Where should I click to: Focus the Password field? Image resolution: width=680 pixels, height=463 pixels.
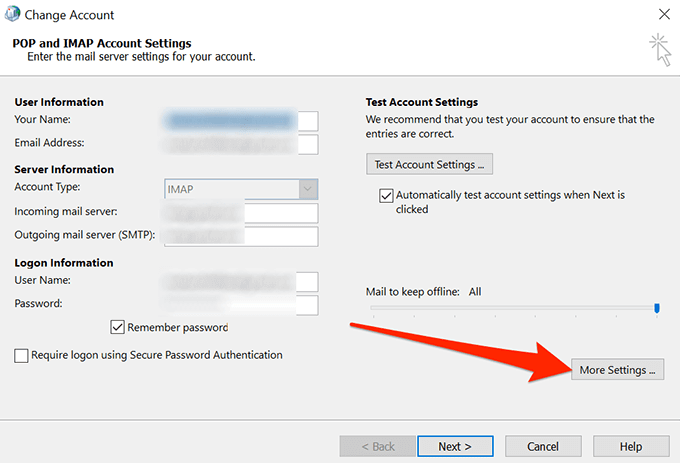coord(241,304)
